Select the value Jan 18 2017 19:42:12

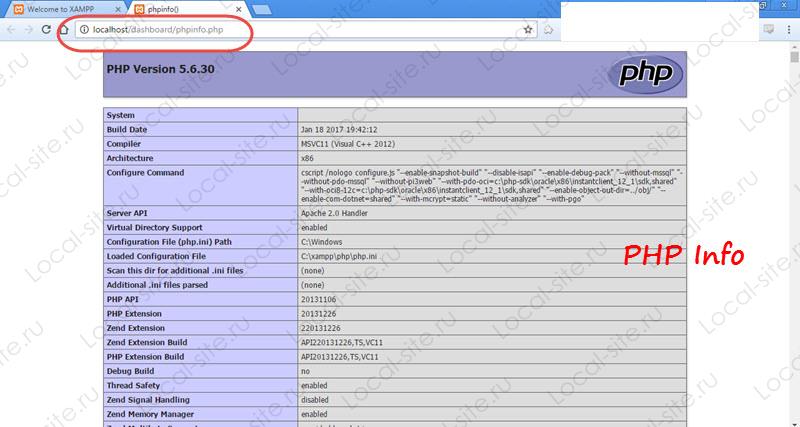(339, 130)
